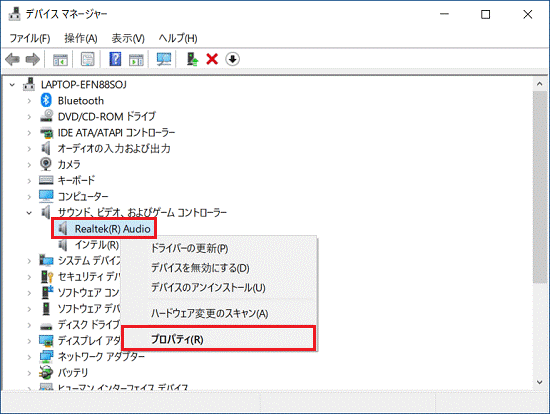Minimize the Device Manager window

[444, 14]
